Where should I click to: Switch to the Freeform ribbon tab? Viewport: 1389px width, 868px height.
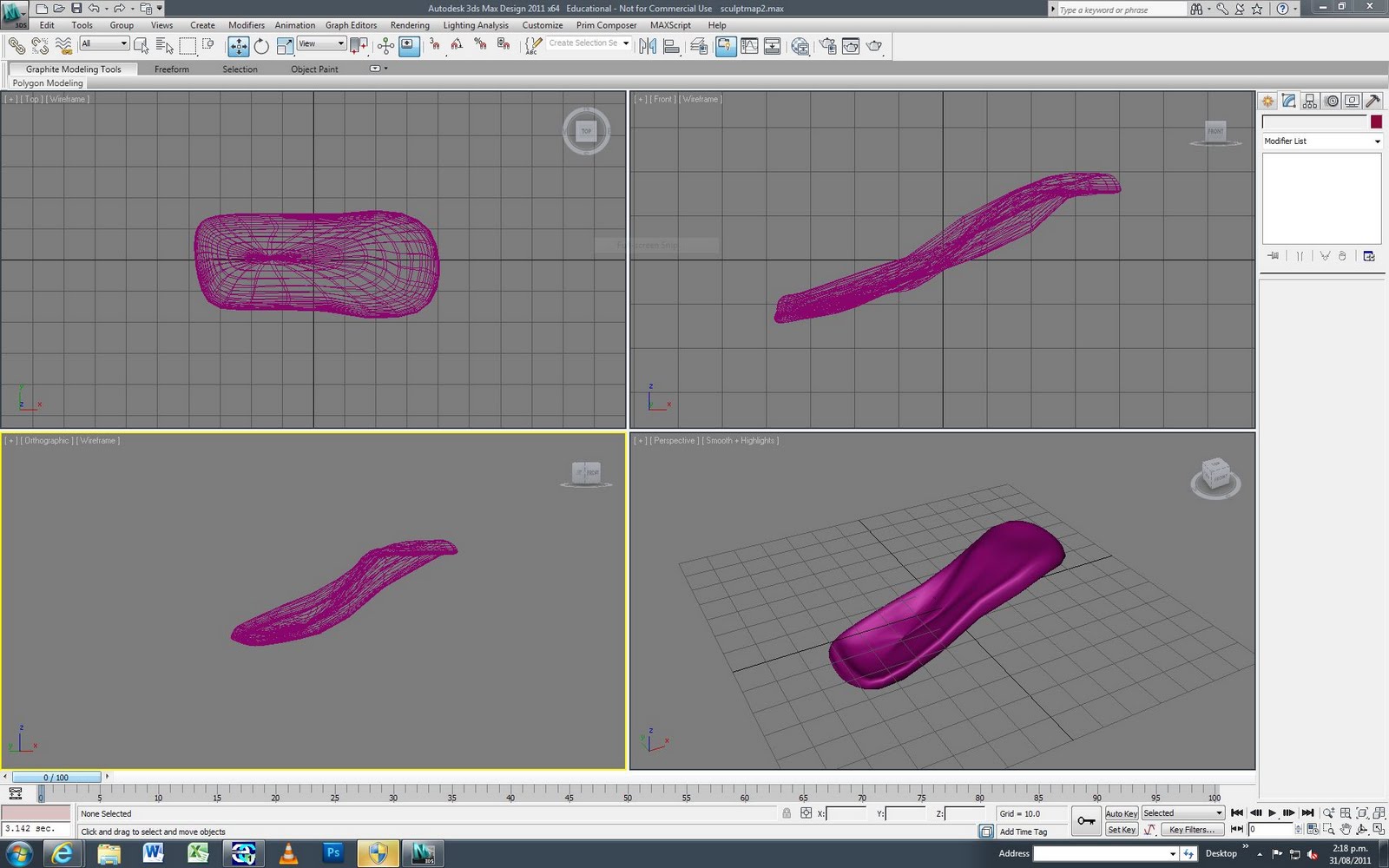point(171,69)
